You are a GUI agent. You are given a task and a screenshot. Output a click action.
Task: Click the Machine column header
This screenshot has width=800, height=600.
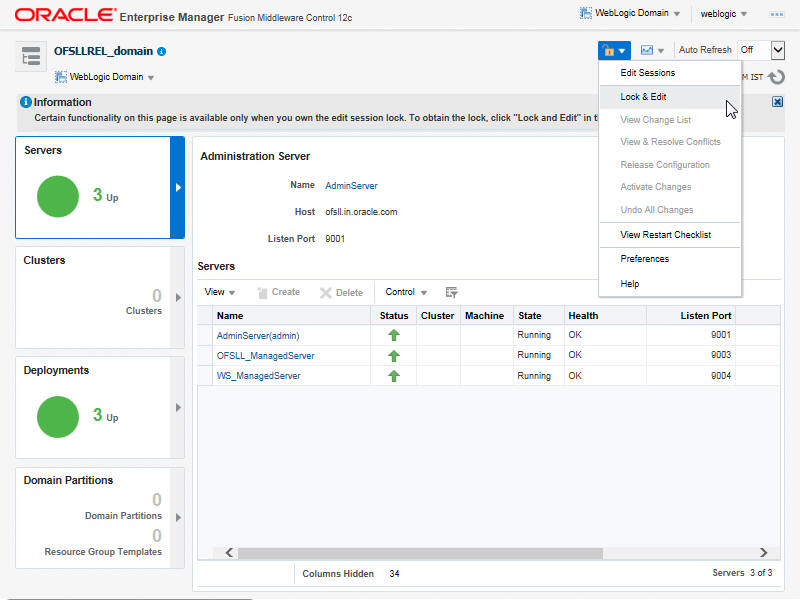pos(486,316)
